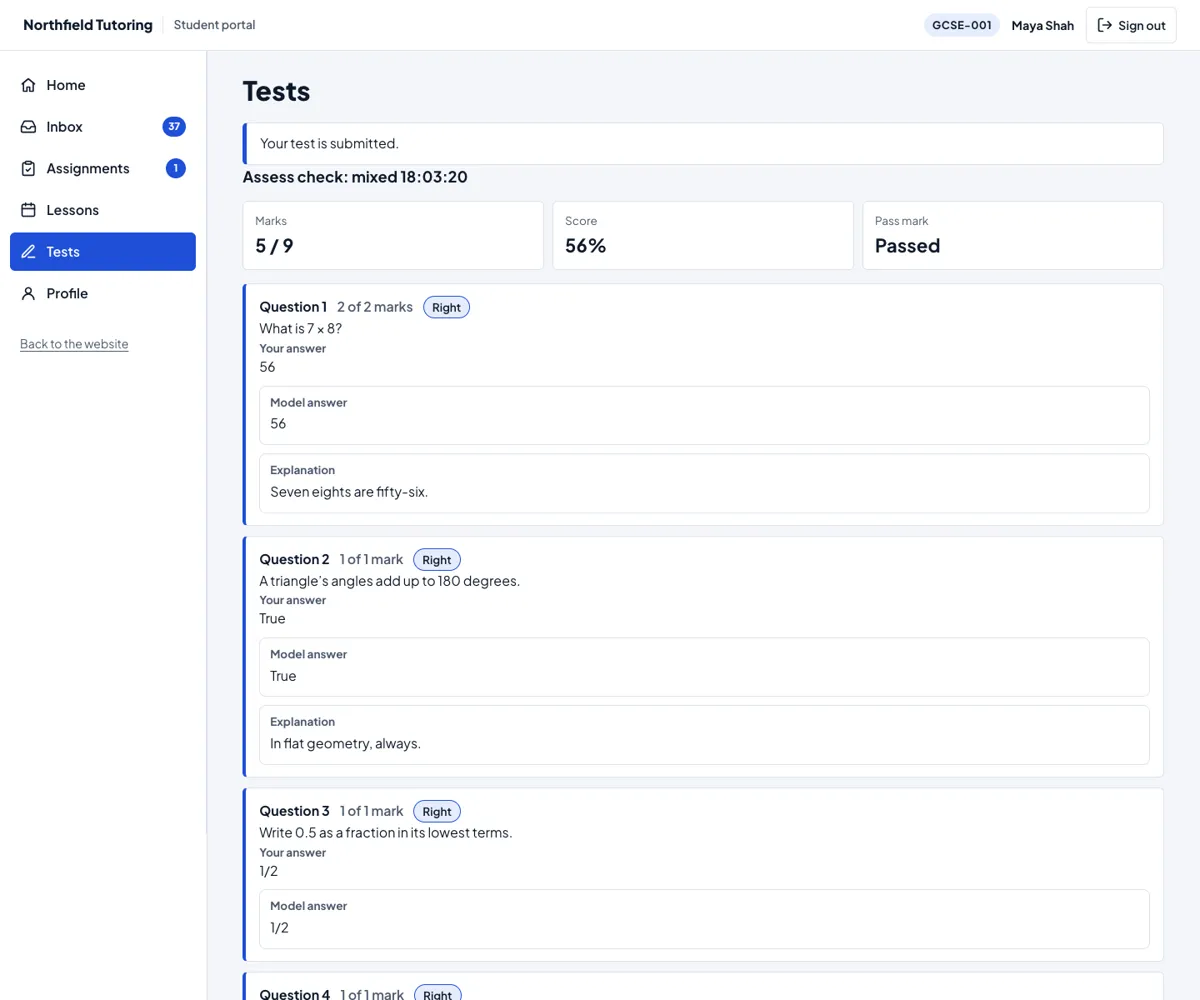Click the Tests page heading
The height and width of the screenshot is (1000, 1200).
click(277, 91)
